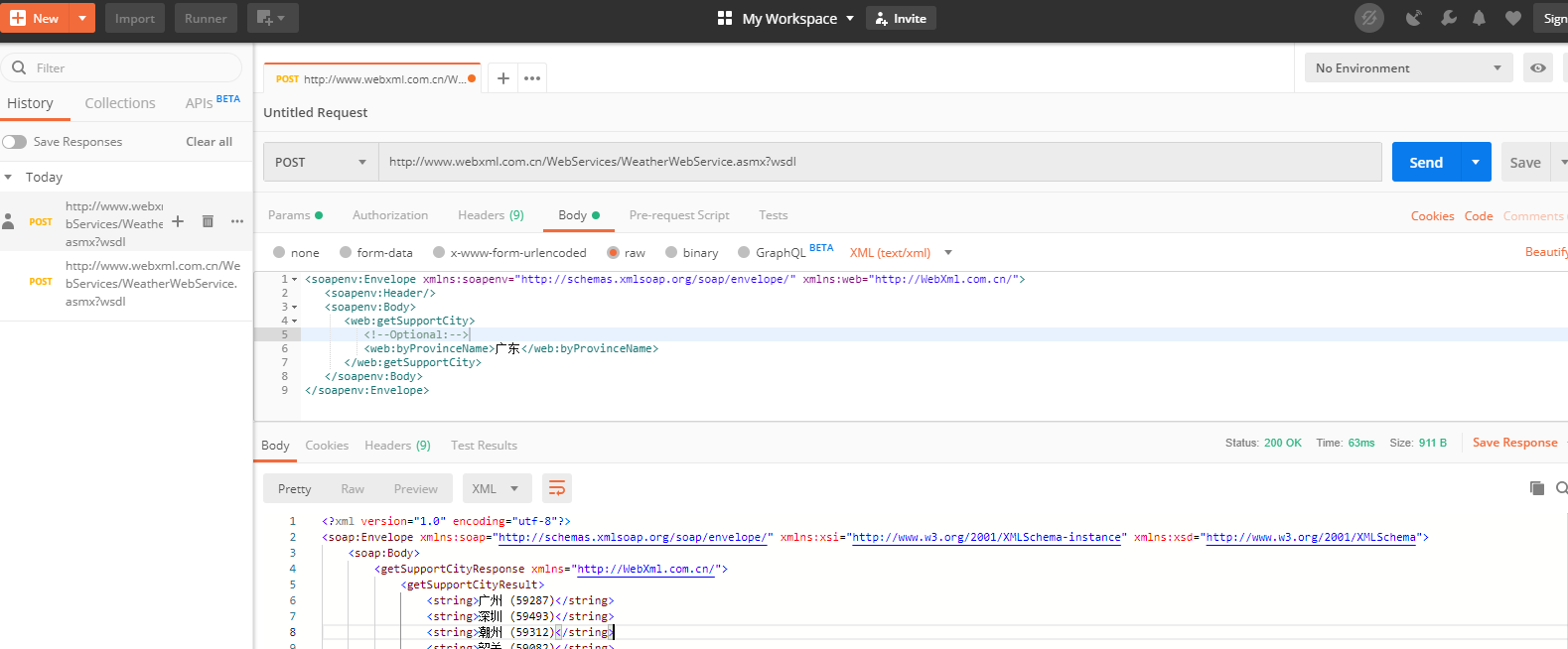
Task: Beautify the request body
Action: (1546, 252)
